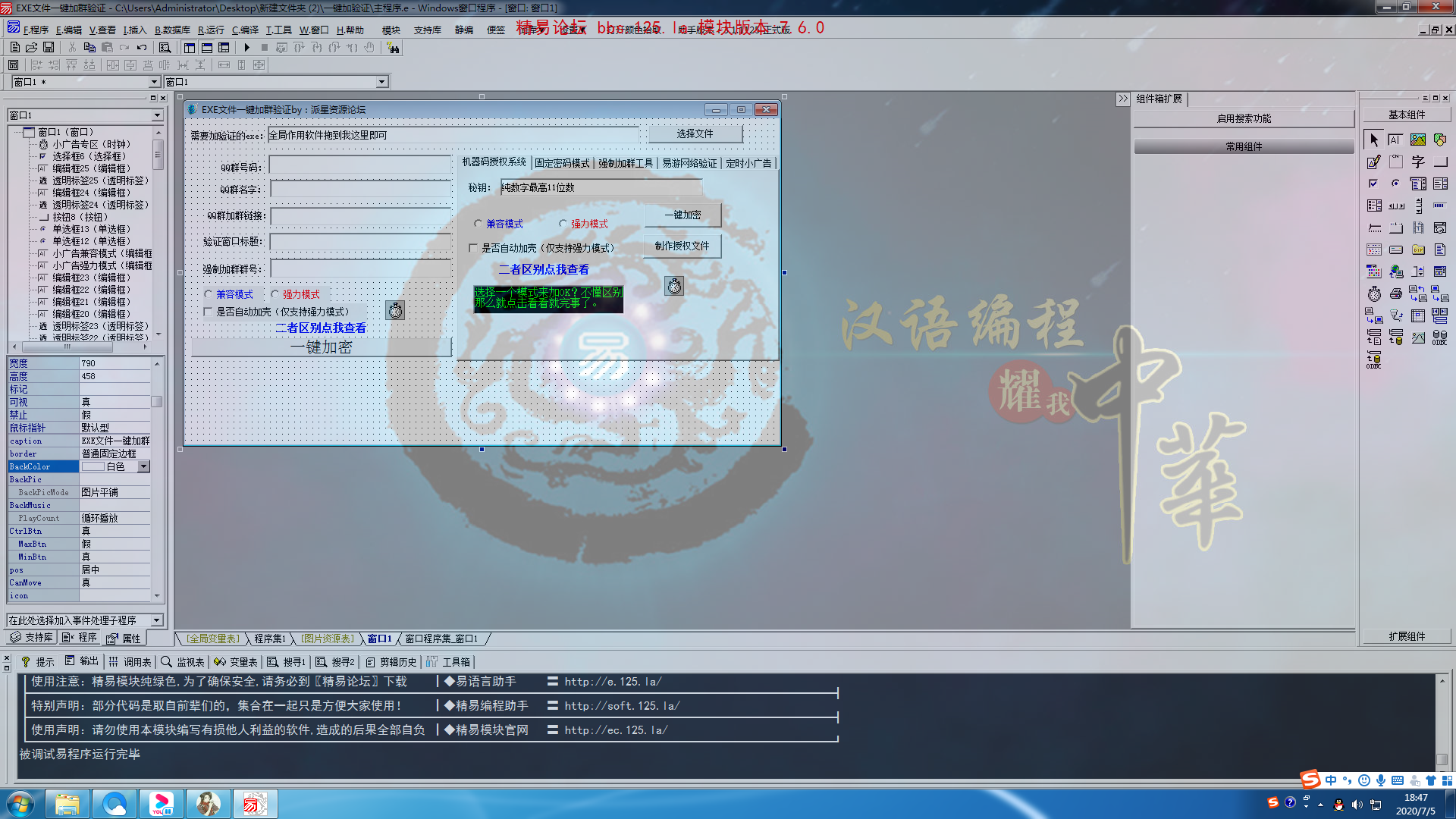Select right tab-panel 兼容模式 radio button
The height and width of the screenshot is (819, 1456).
(x=478, y=224)
